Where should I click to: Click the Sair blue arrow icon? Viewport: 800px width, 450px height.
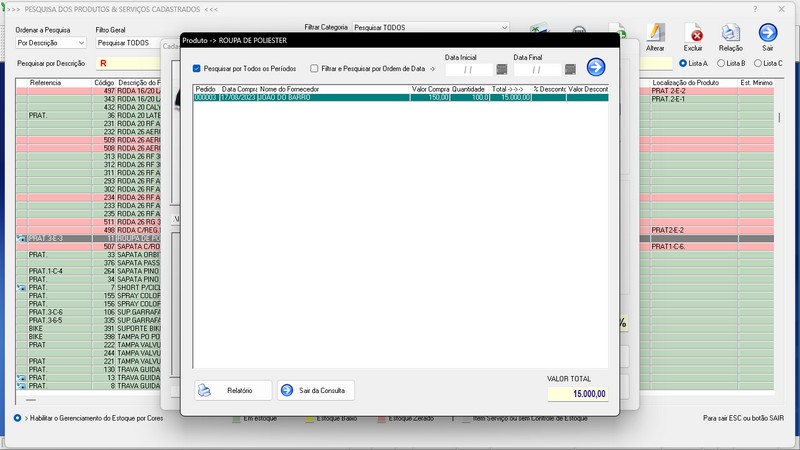pyautogui.click(x=767, y=33)
